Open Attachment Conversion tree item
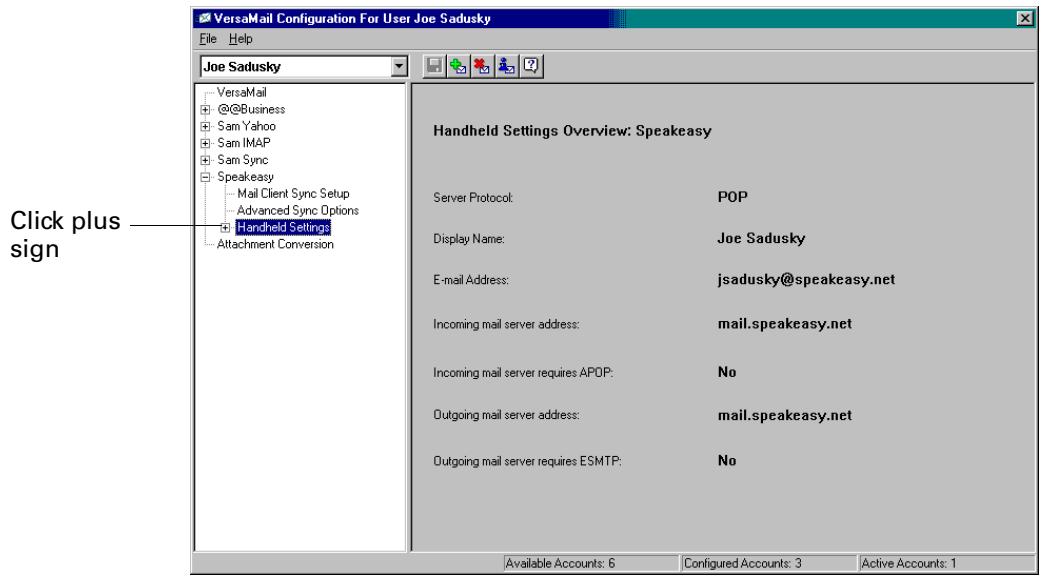This screenshot has width=1043, height=576. pos(275,244)
